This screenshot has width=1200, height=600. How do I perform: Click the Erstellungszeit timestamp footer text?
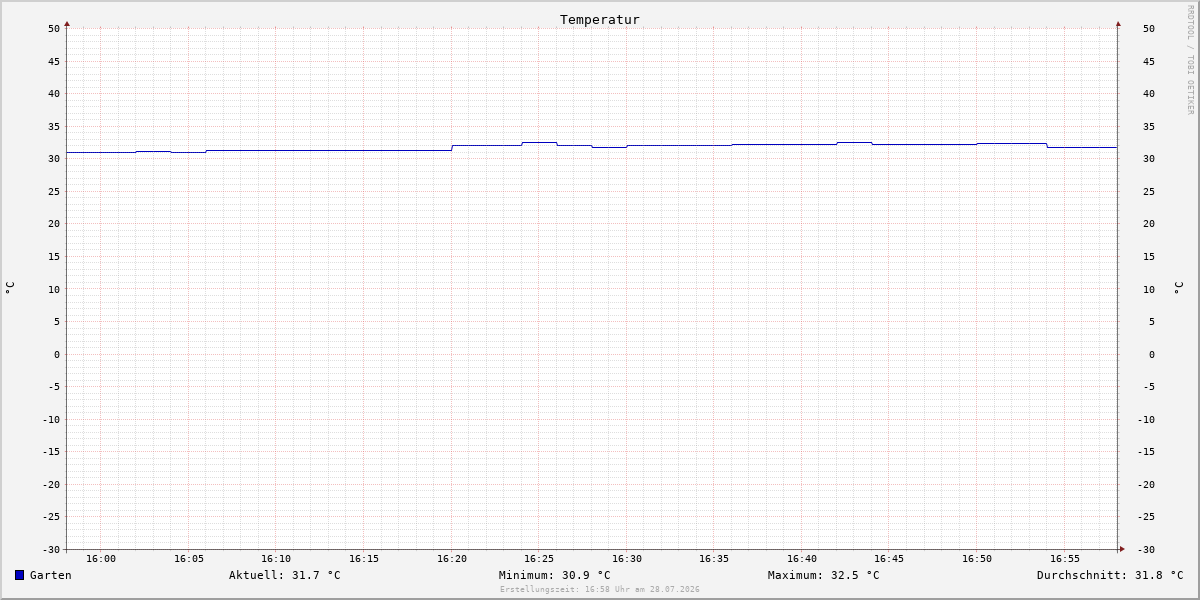[600, 590]
